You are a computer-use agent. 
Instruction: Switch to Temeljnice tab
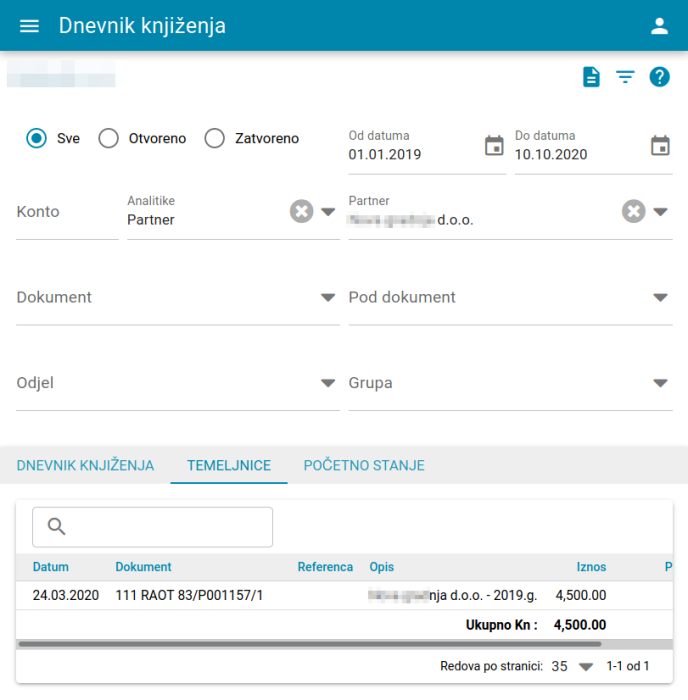point(229,466)
